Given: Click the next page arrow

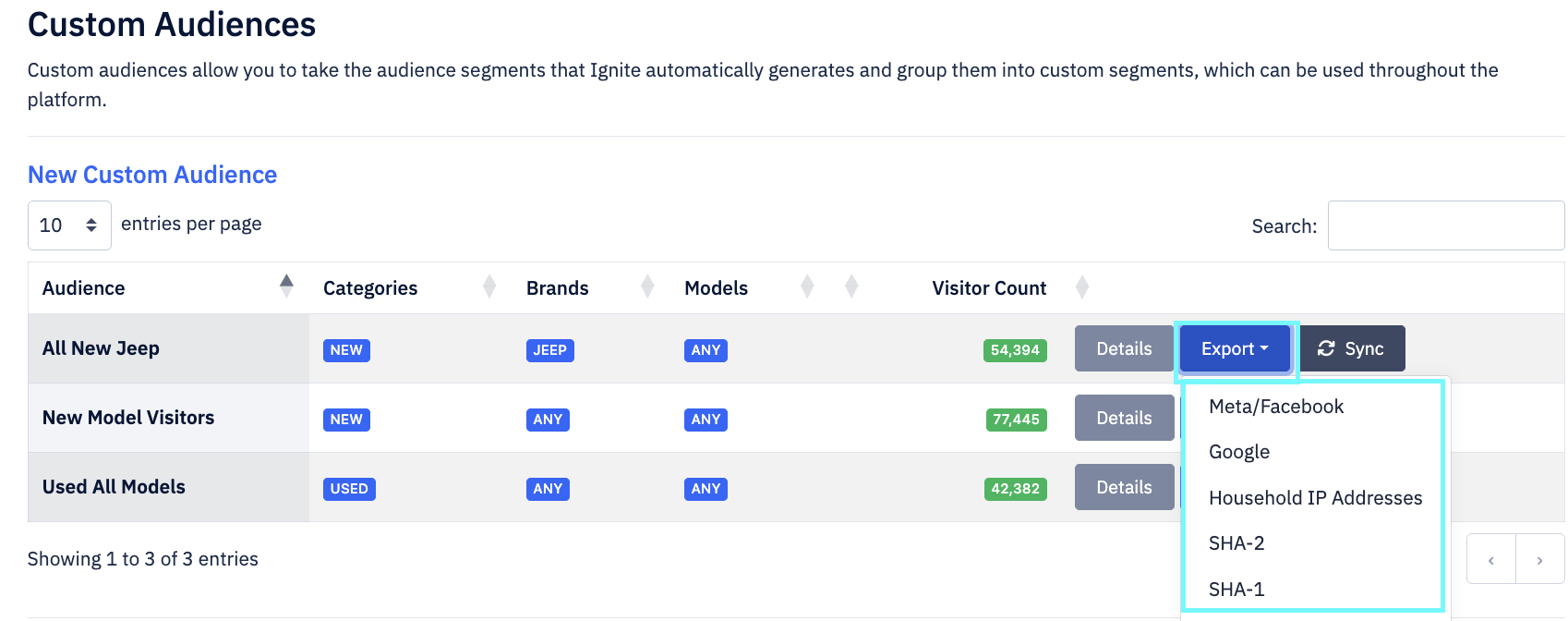Looking at the screenshot, I should tap(1539, 560).
